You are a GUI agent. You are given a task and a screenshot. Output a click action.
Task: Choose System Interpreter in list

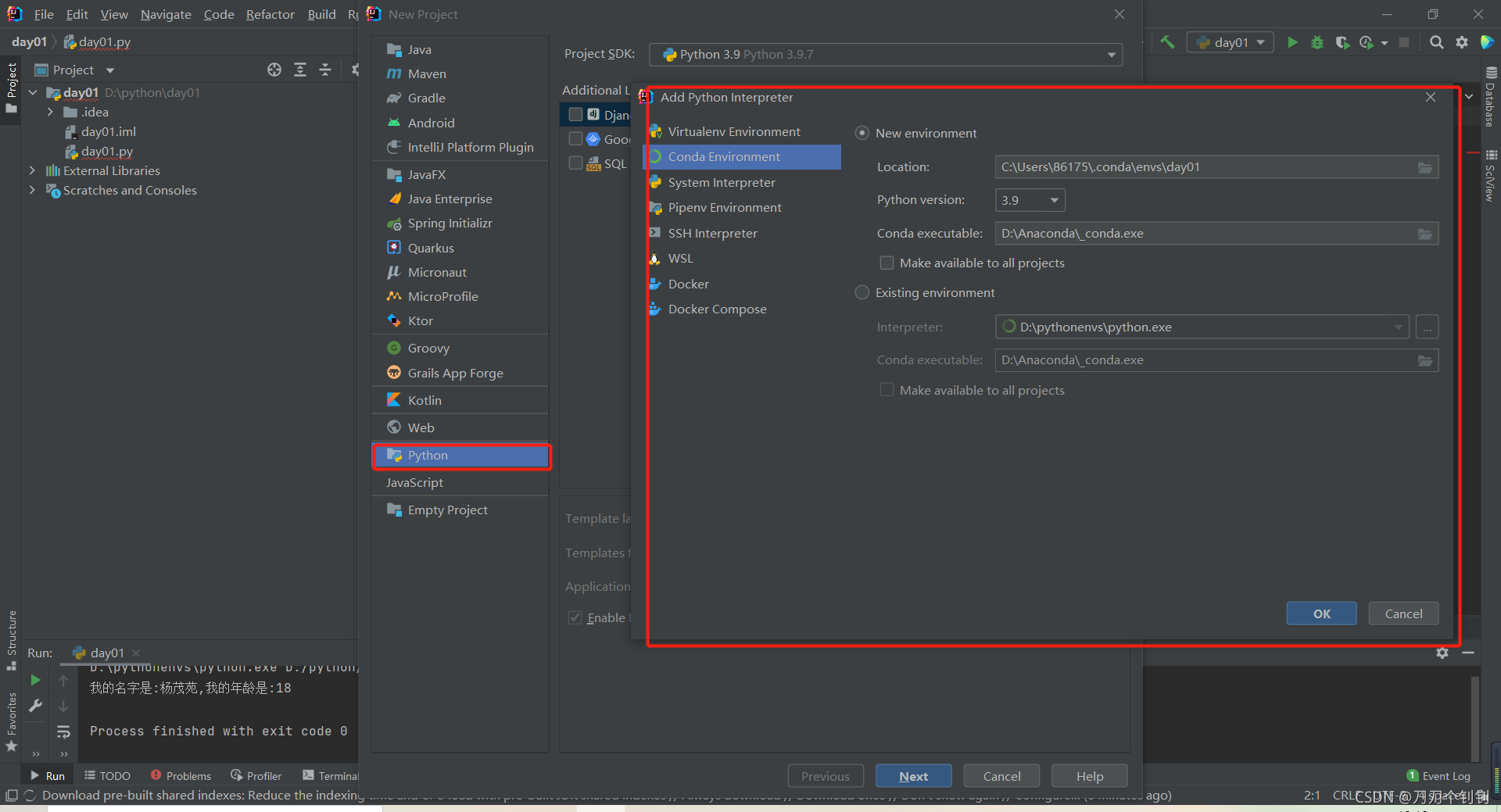(x=722, y=182)
